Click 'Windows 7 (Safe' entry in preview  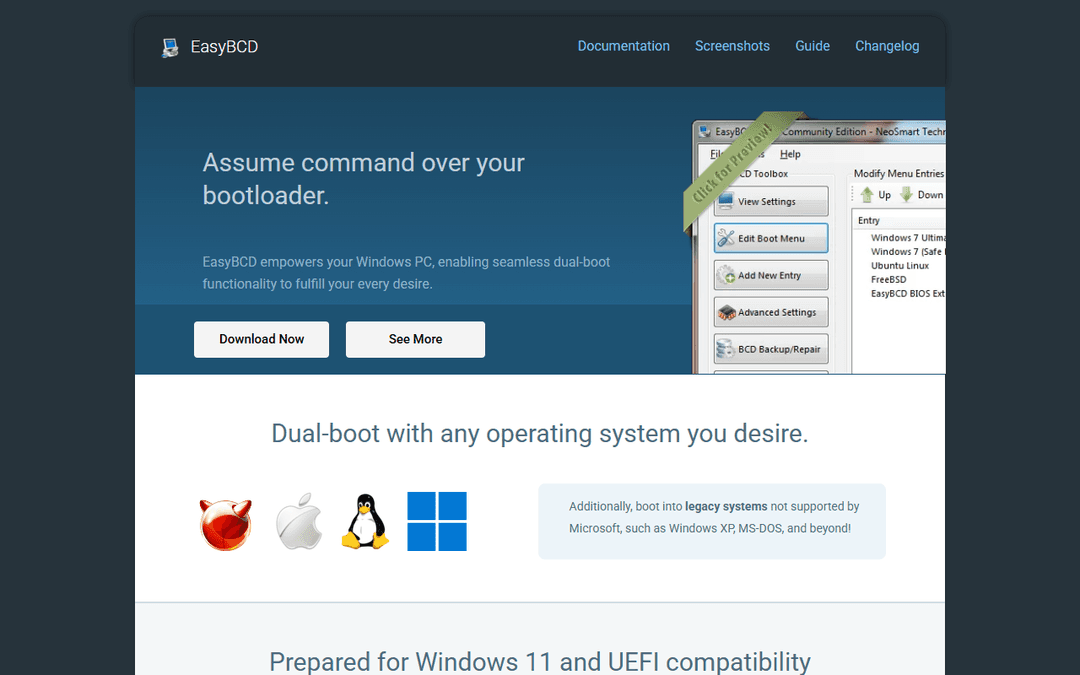[908, 252]
